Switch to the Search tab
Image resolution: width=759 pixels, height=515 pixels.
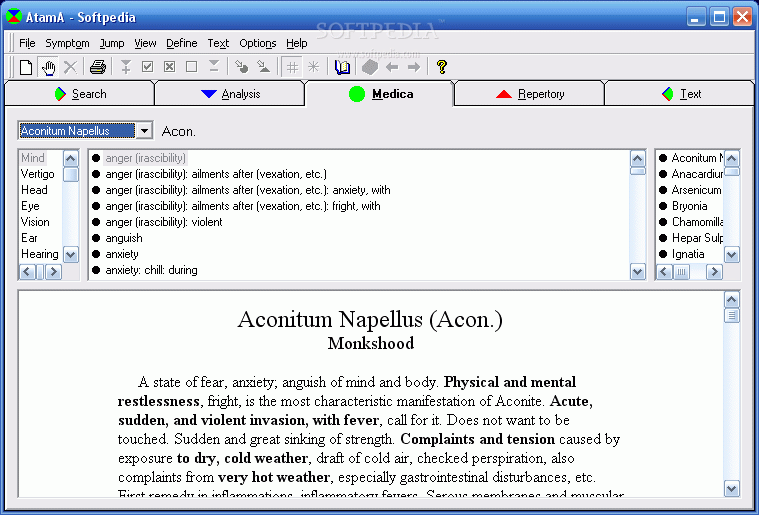click(80, 93)
